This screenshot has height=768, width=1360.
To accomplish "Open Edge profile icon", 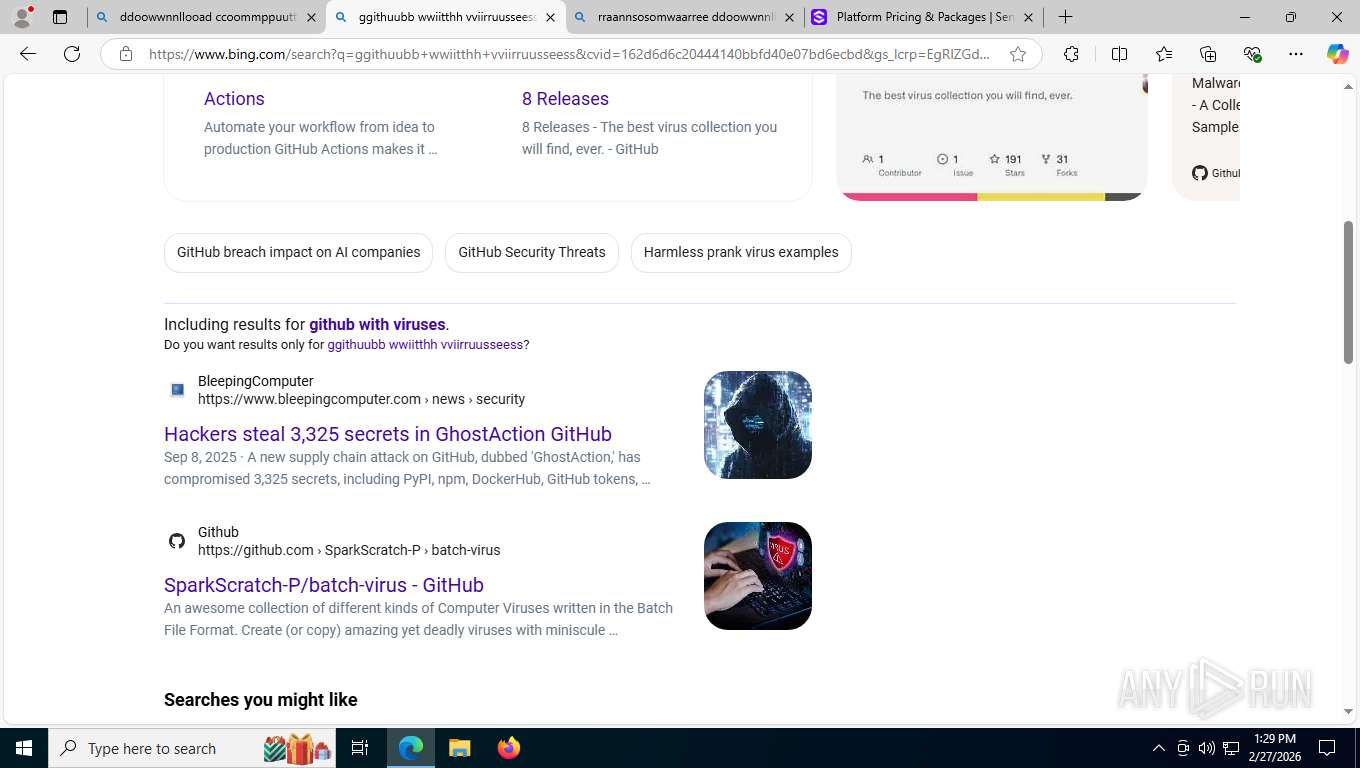I will coord(22,17).
